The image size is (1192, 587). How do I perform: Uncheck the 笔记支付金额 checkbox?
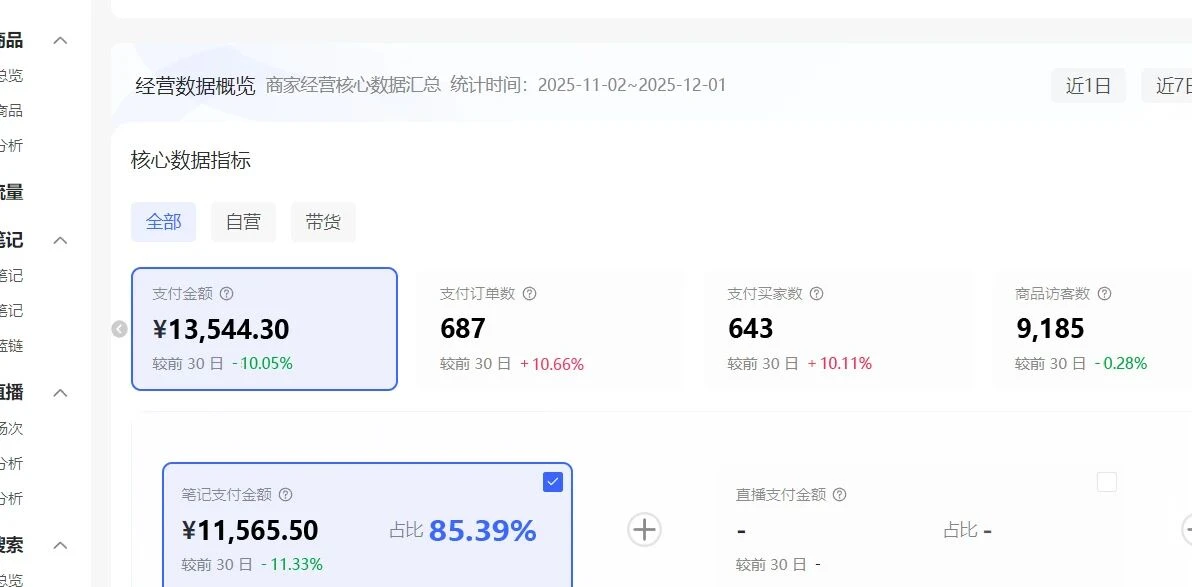click(552, 482)
